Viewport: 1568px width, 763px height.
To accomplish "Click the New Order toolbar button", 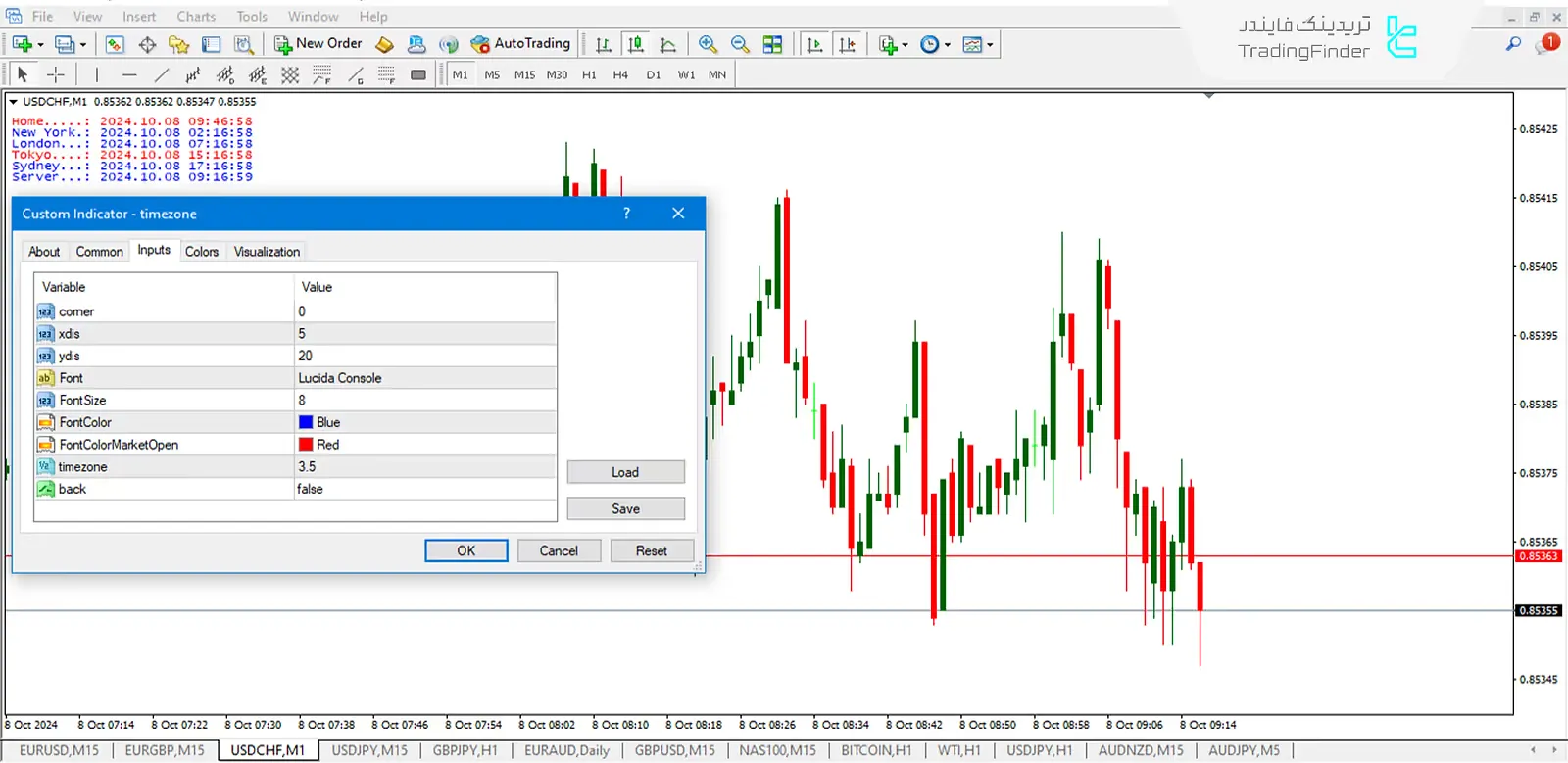I will tap(318, 44).
